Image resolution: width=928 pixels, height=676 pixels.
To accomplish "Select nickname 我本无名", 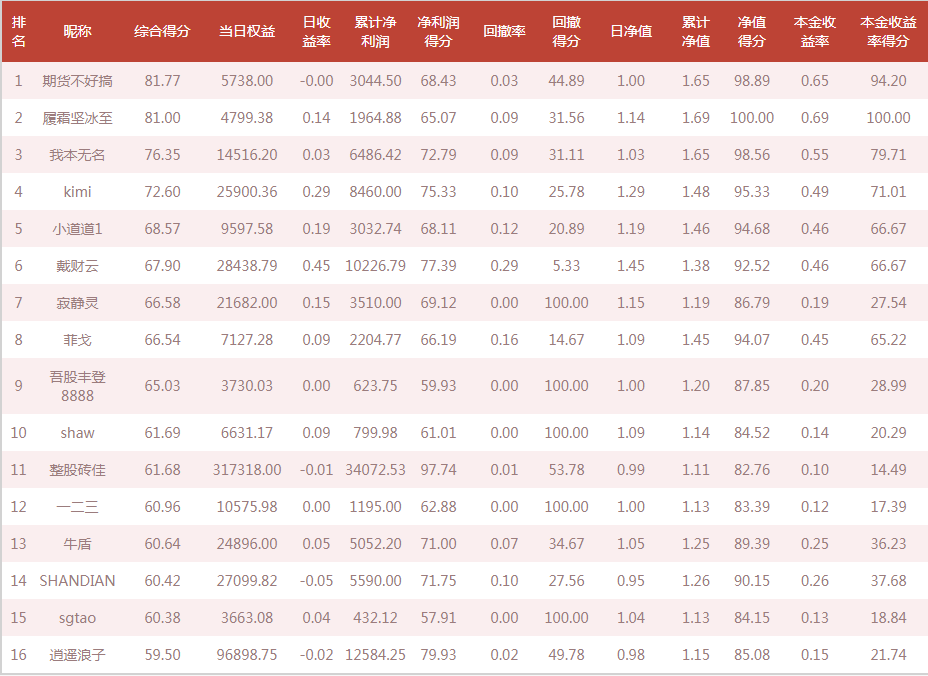I will [x=78, y=155].
